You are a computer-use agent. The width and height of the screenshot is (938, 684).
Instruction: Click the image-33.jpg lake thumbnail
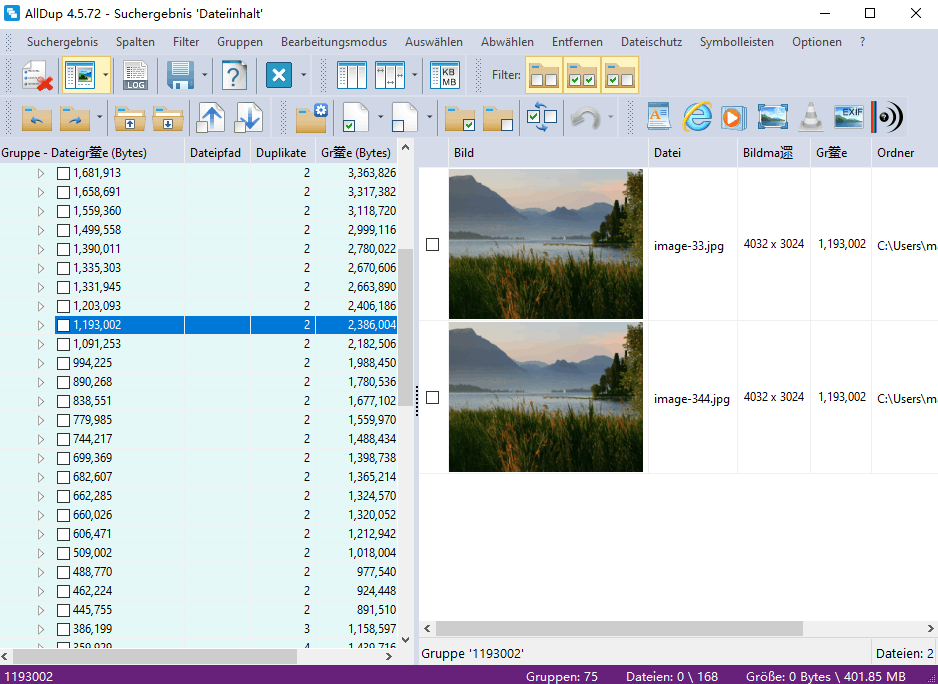[546, 244]
